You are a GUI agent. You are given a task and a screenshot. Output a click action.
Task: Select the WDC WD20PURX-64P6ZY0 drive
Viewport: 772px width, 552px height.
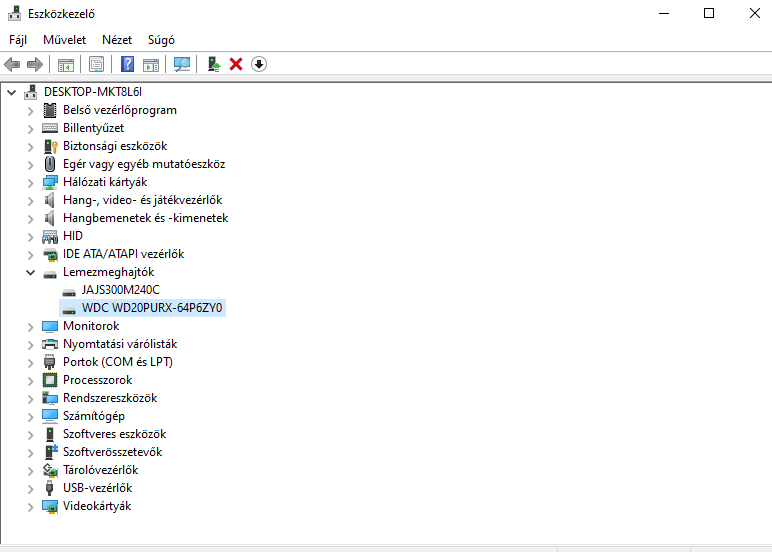152,308
